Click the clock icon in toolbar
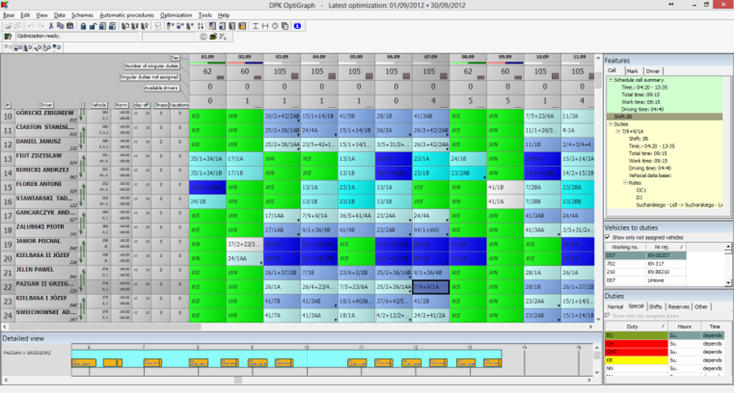The height and width of the screenshot is (393, 734). click(275, 26)
